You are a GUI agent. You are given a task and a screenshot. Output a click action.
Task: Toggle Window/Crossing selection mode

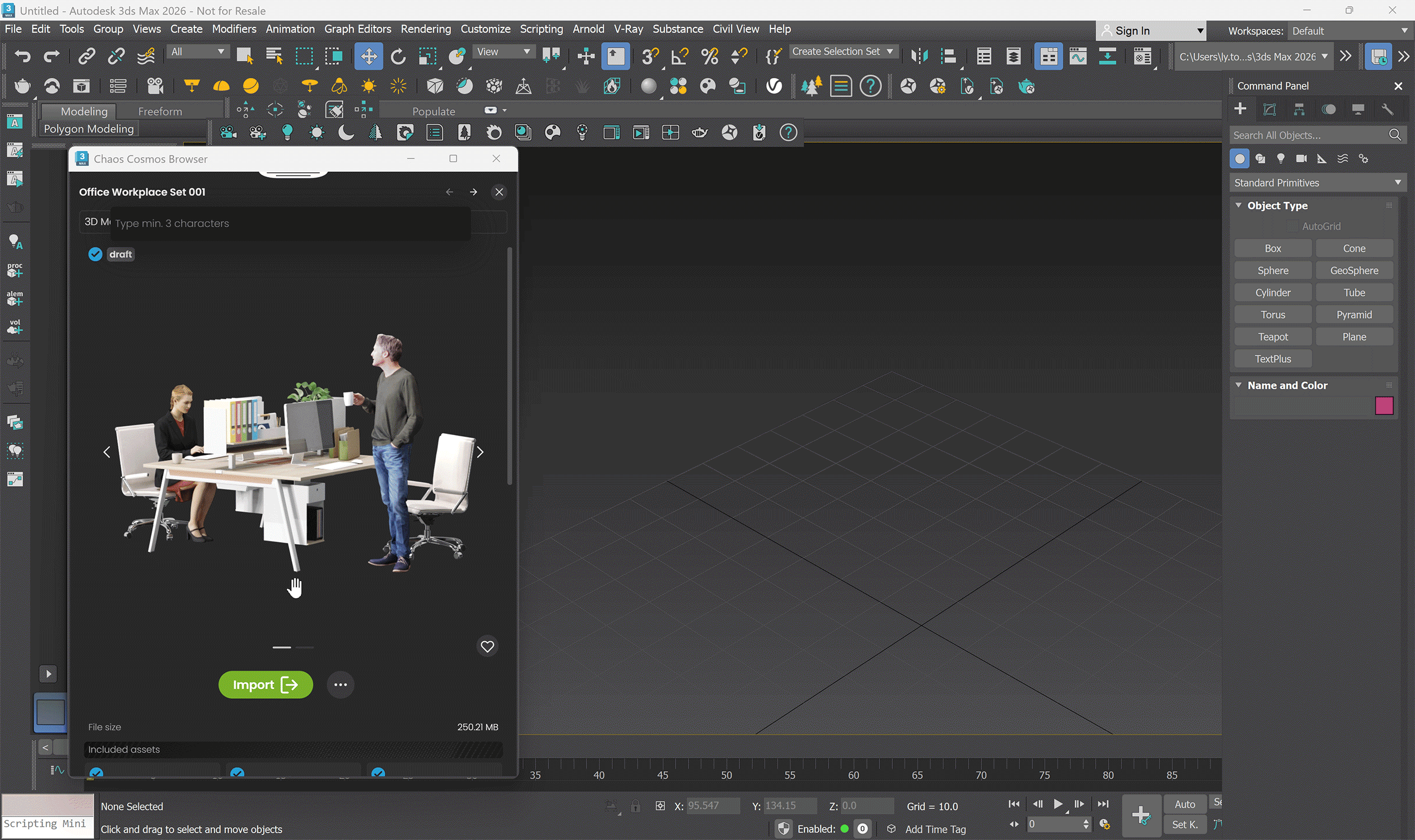click(x=333, y=56)
